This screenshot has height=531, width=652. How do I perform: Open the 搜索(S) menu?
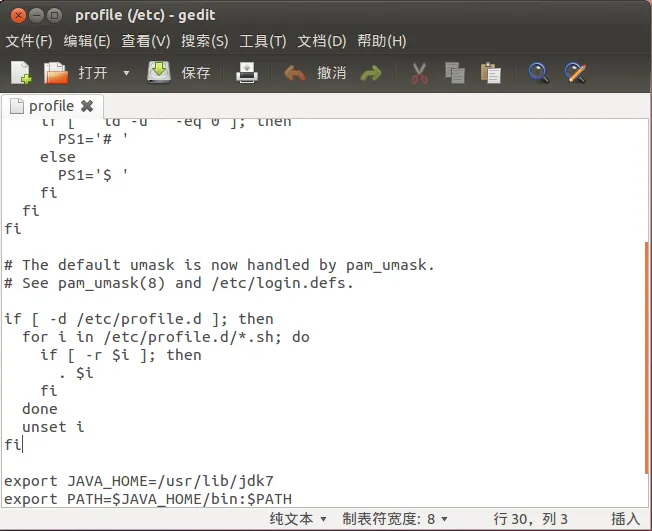click(205, 41)
